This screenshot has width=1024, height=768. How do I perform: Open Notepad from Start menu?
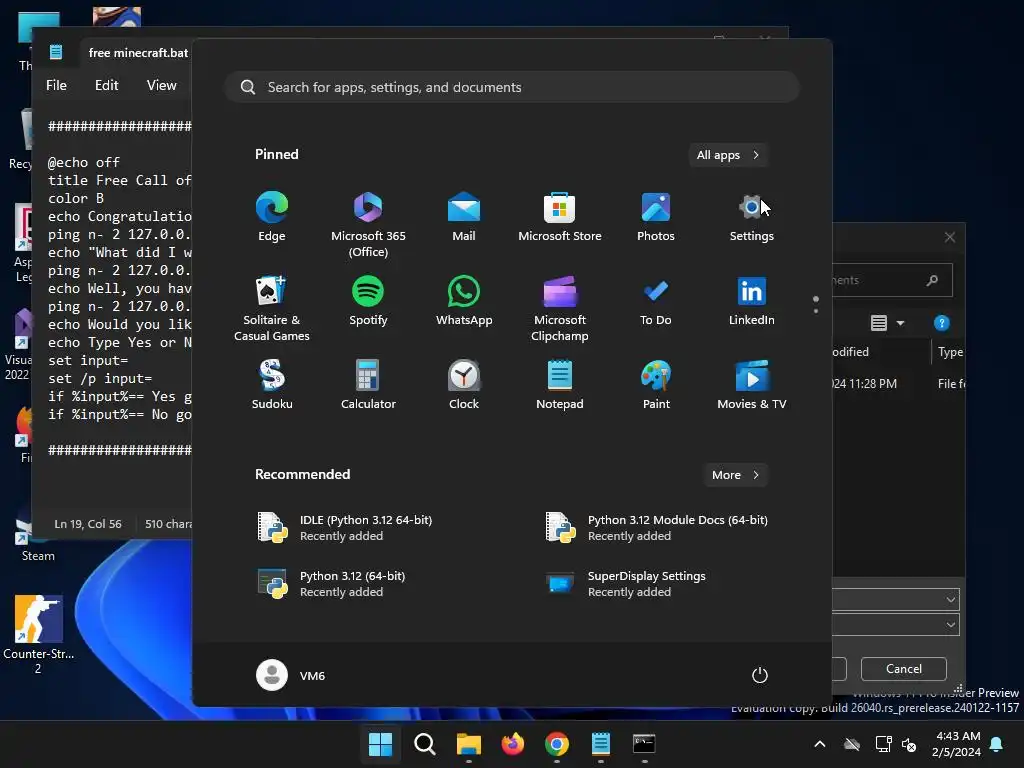(560, 385)
